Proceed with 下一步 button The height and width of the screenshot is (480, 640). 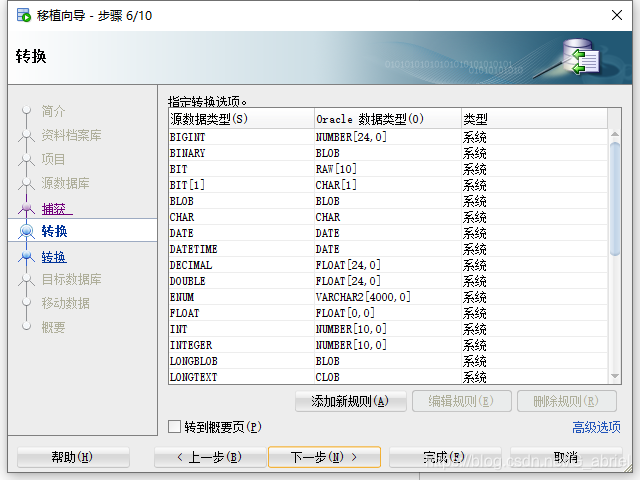[x=324, y=457]
